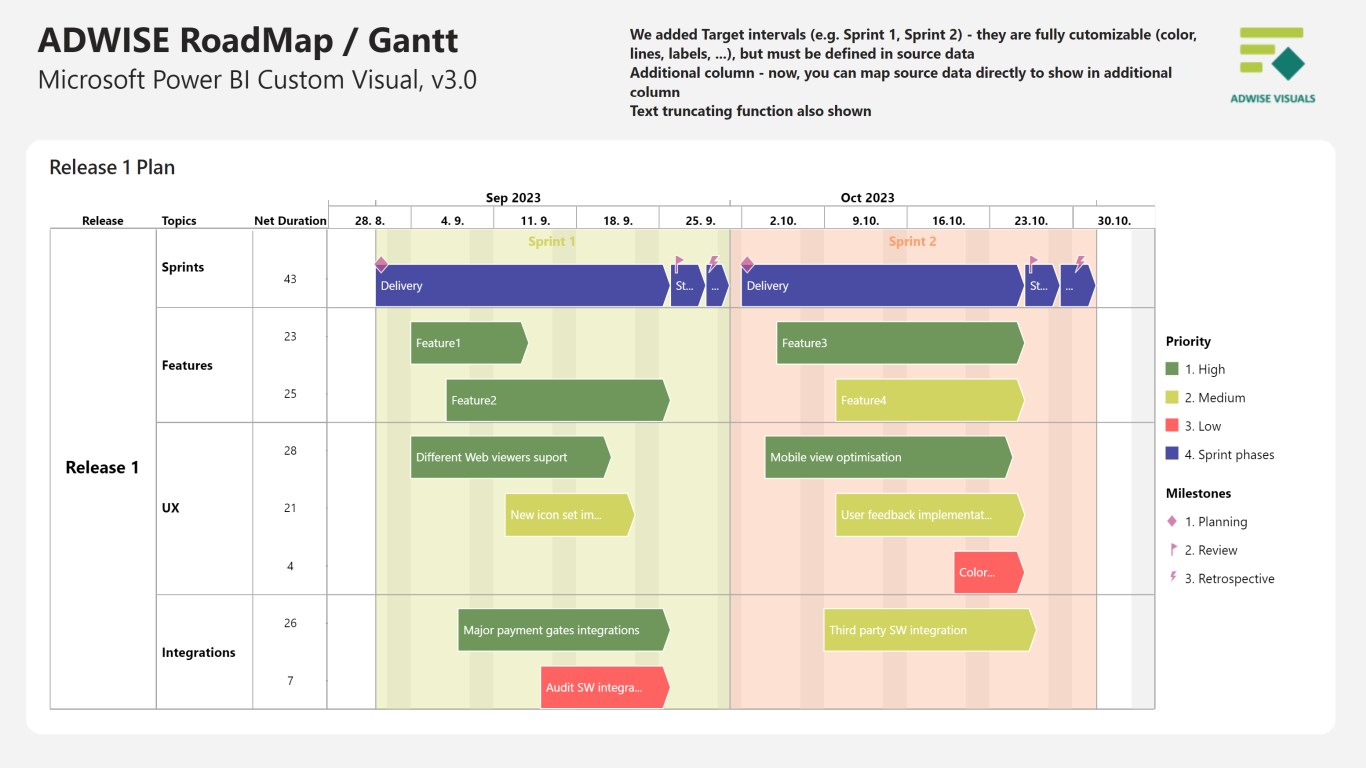Click the Oct 2023 month header
This screenshot has height=768, width=1366.
tap(867, 198)
